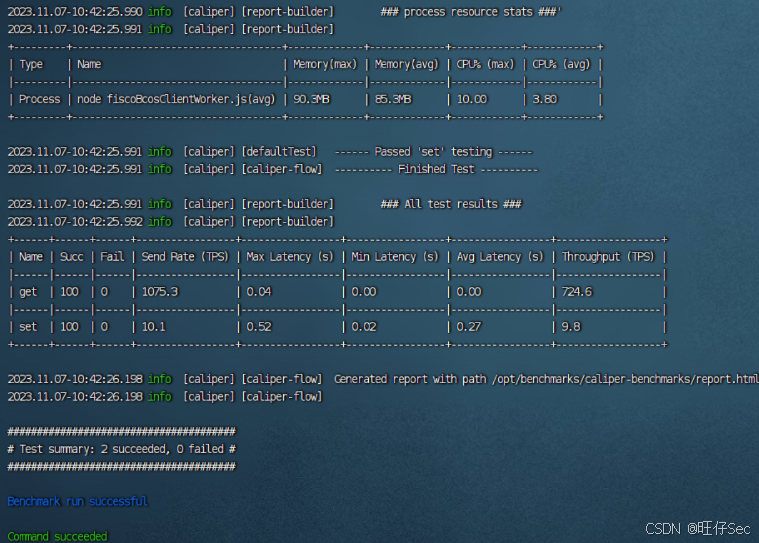The width and height of the screenshot is (759, 543).
Task: Click the 'Fail' column header
Action: [x=112, y=256]
